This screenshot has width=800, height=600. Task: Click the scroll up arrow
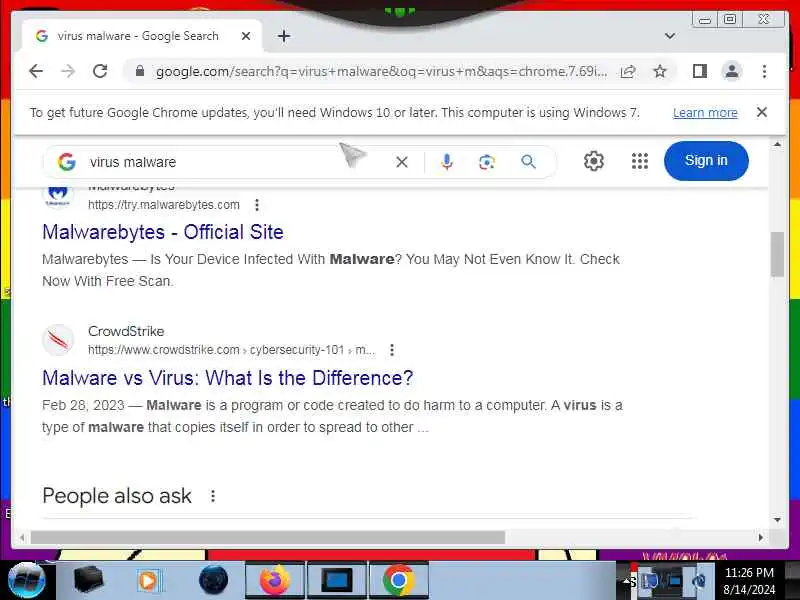click(777, 144)
